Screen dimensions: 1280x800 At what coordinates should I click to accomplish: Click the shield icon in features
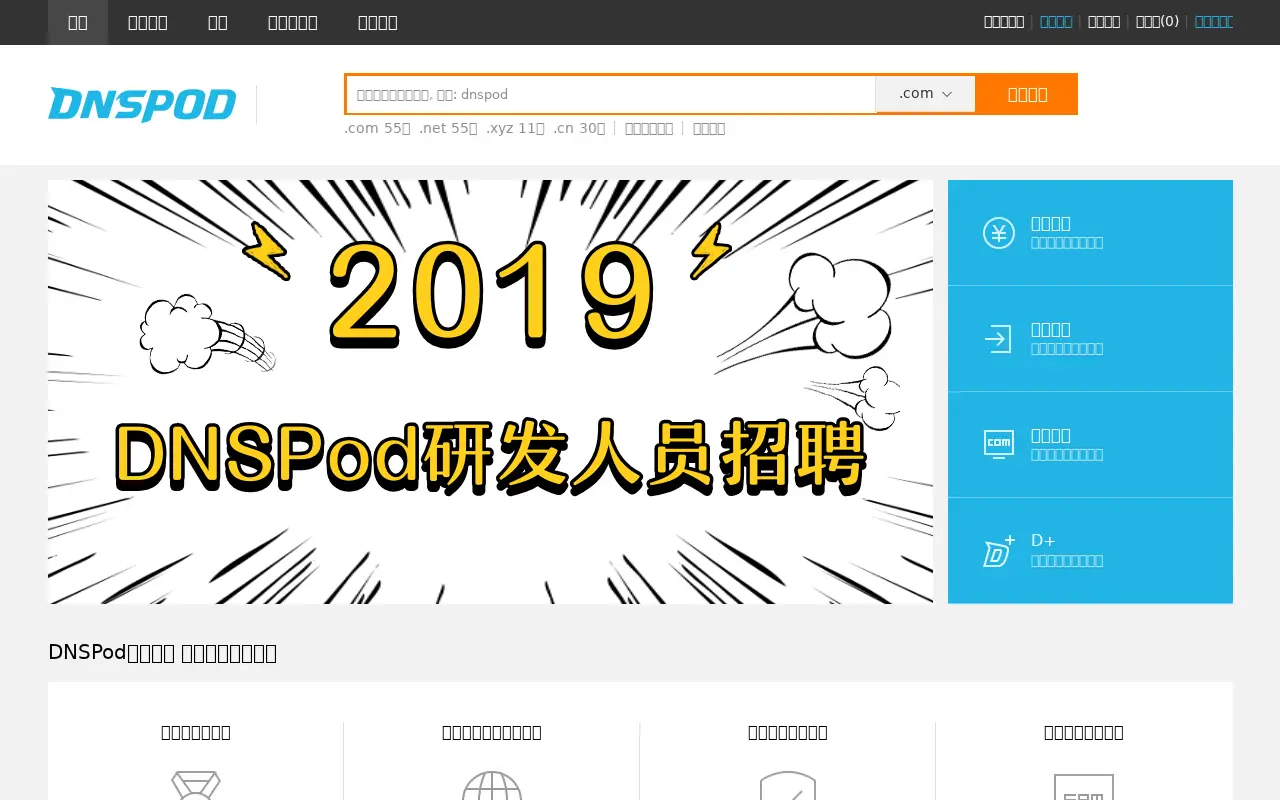pyautogui.click(x=788, y=786)
